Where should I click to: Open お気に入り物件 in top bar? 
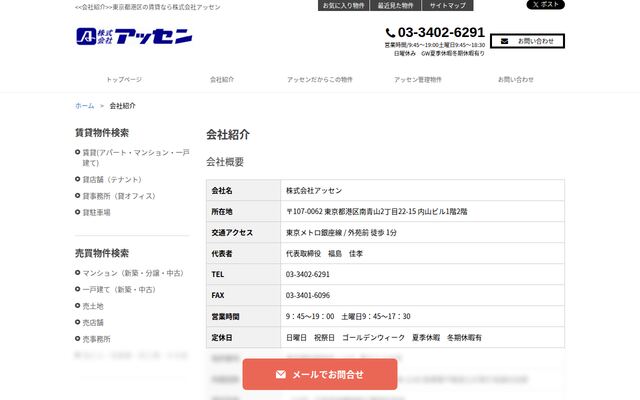click(x=343, y=5)
